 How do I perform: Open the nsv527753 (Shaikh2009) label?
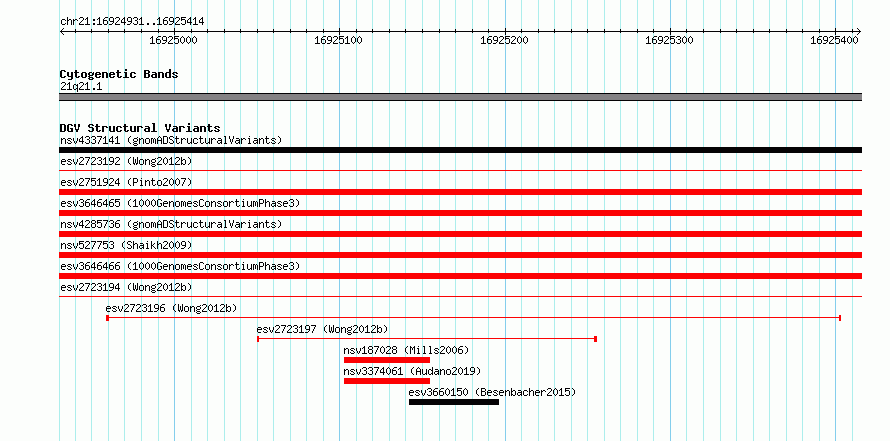tap(126, 245)
